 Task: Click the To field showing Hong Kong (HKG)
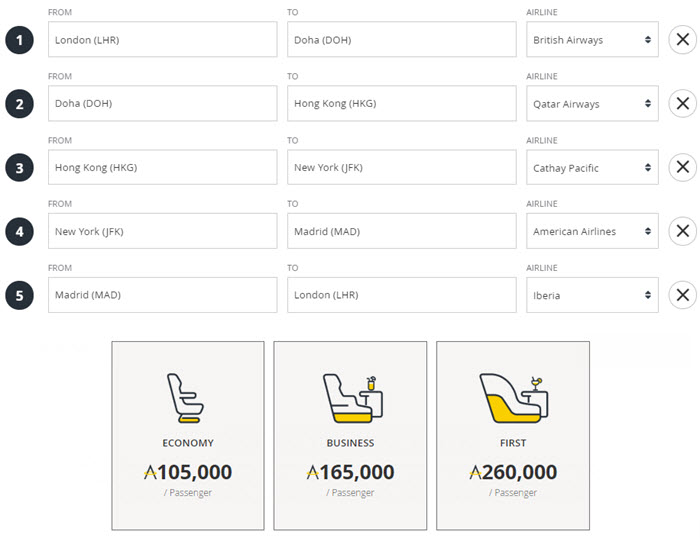pyautogui.click(x=402, y=104)
